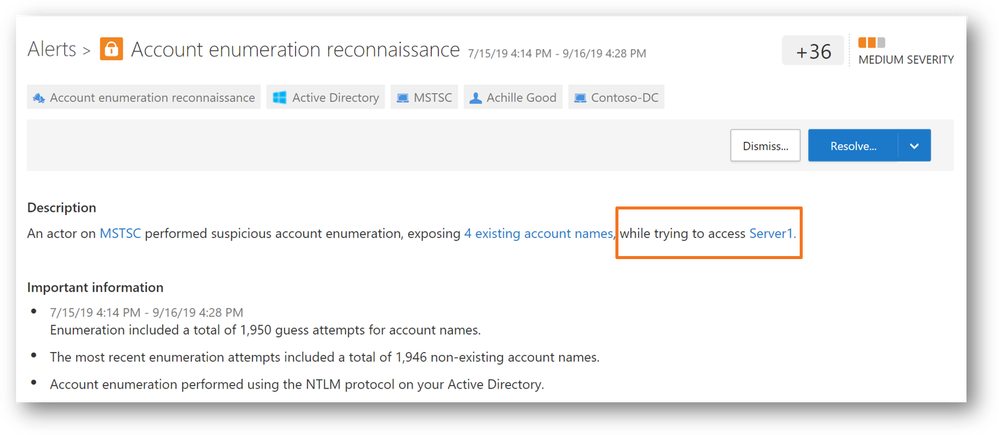The width and height of the screenshot is (999, 435).
Task: Click the +36 count badge
Action: [813, 51]
